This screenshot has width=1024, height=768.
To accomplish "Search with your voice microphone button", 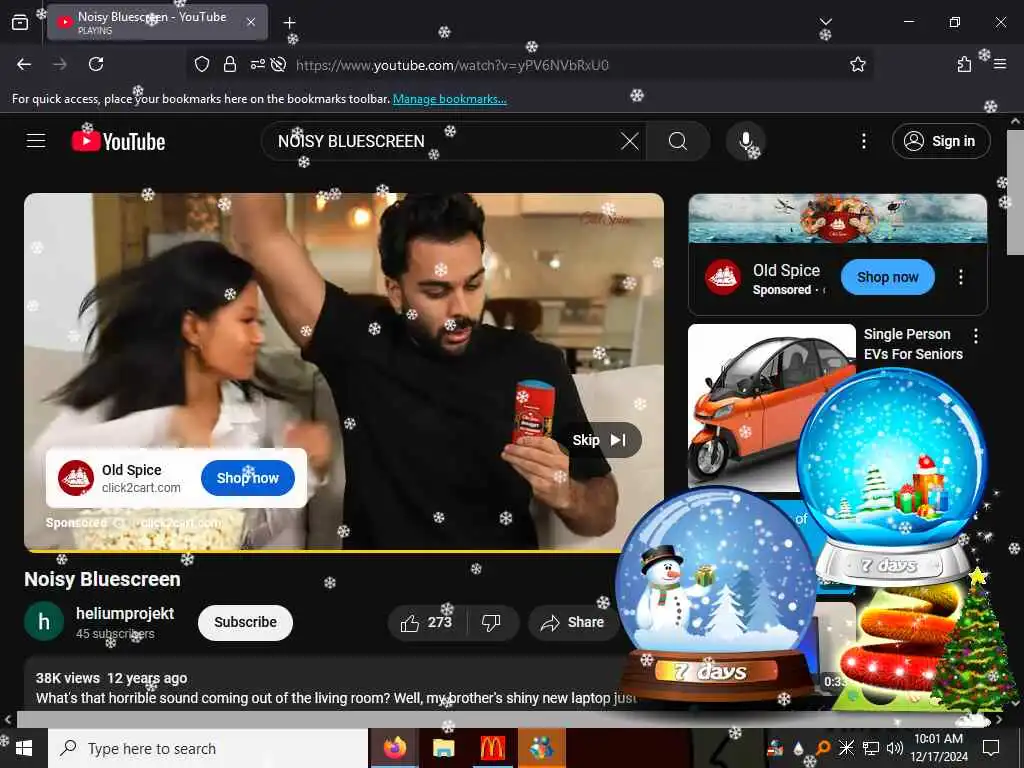I will pyautogui.click(x=745, y=141).
